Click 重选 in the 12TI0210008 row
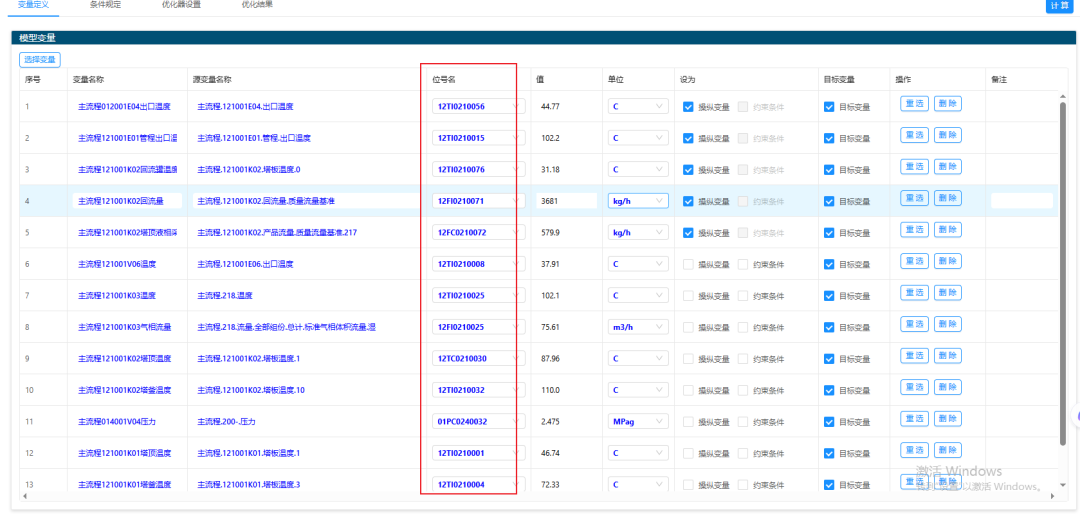This screenshot has width=1080, height=517. [914, 261]
